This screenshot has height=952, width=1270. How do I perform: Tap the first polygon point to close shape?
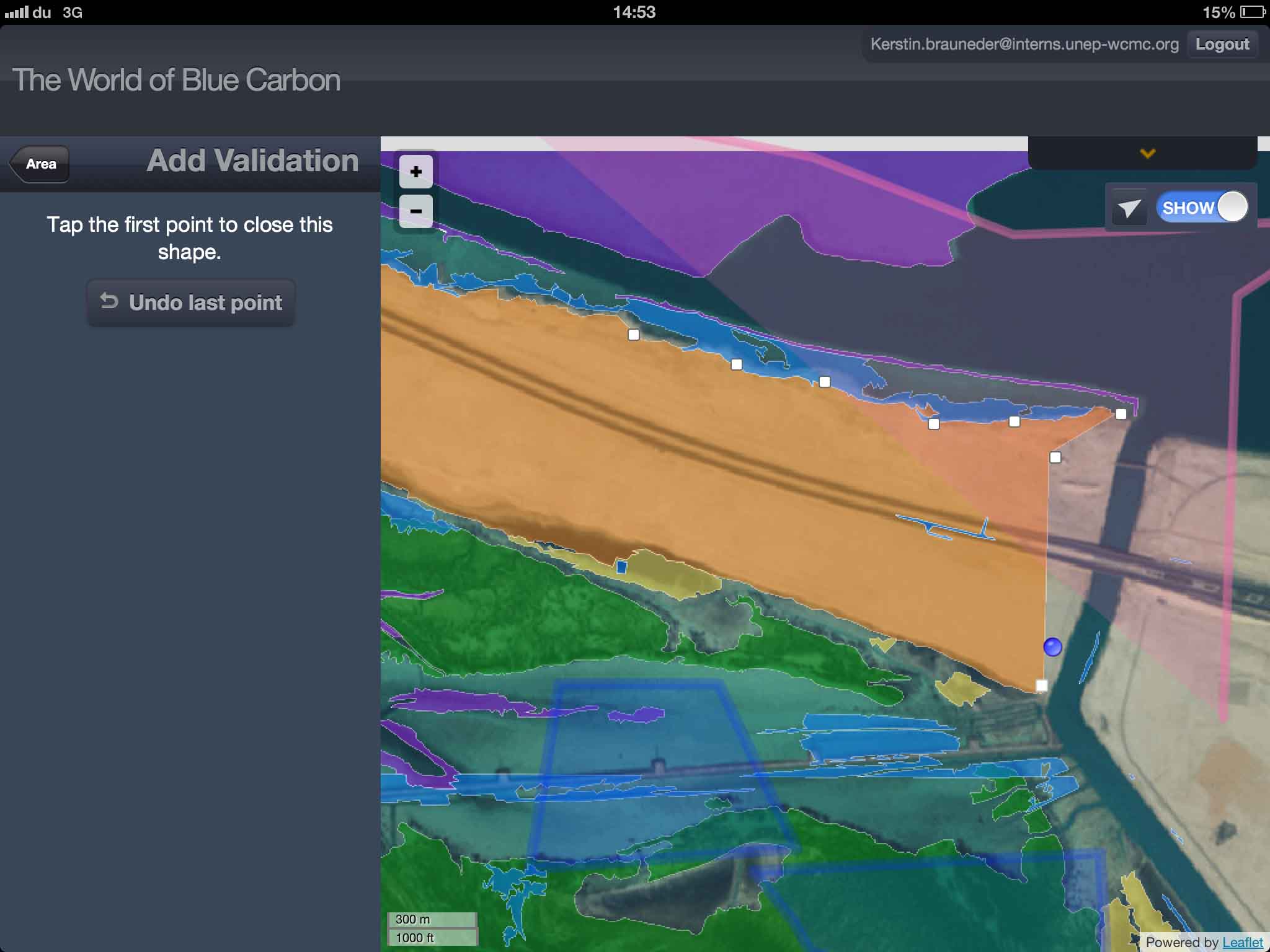(633, 335)
